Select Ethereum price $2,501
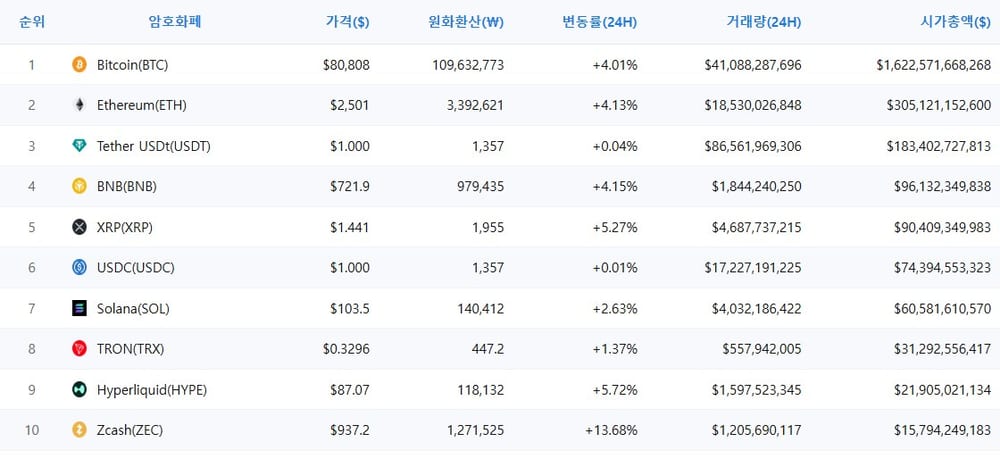 pyautogui.click(x=349, y=105)
